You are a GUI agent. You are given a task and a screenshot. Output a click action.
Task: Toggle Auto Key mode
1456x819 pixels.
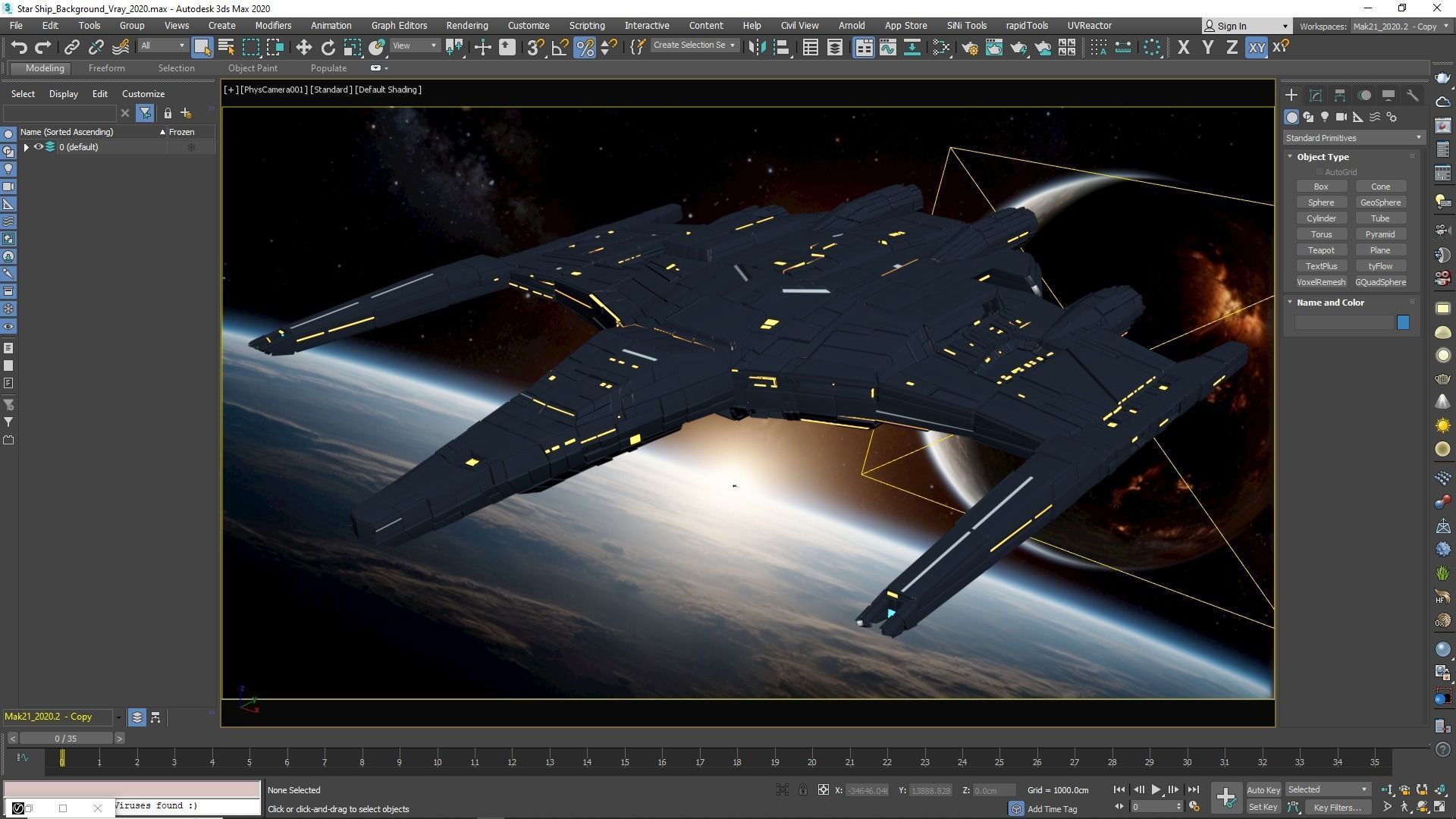pos(1263,790)
